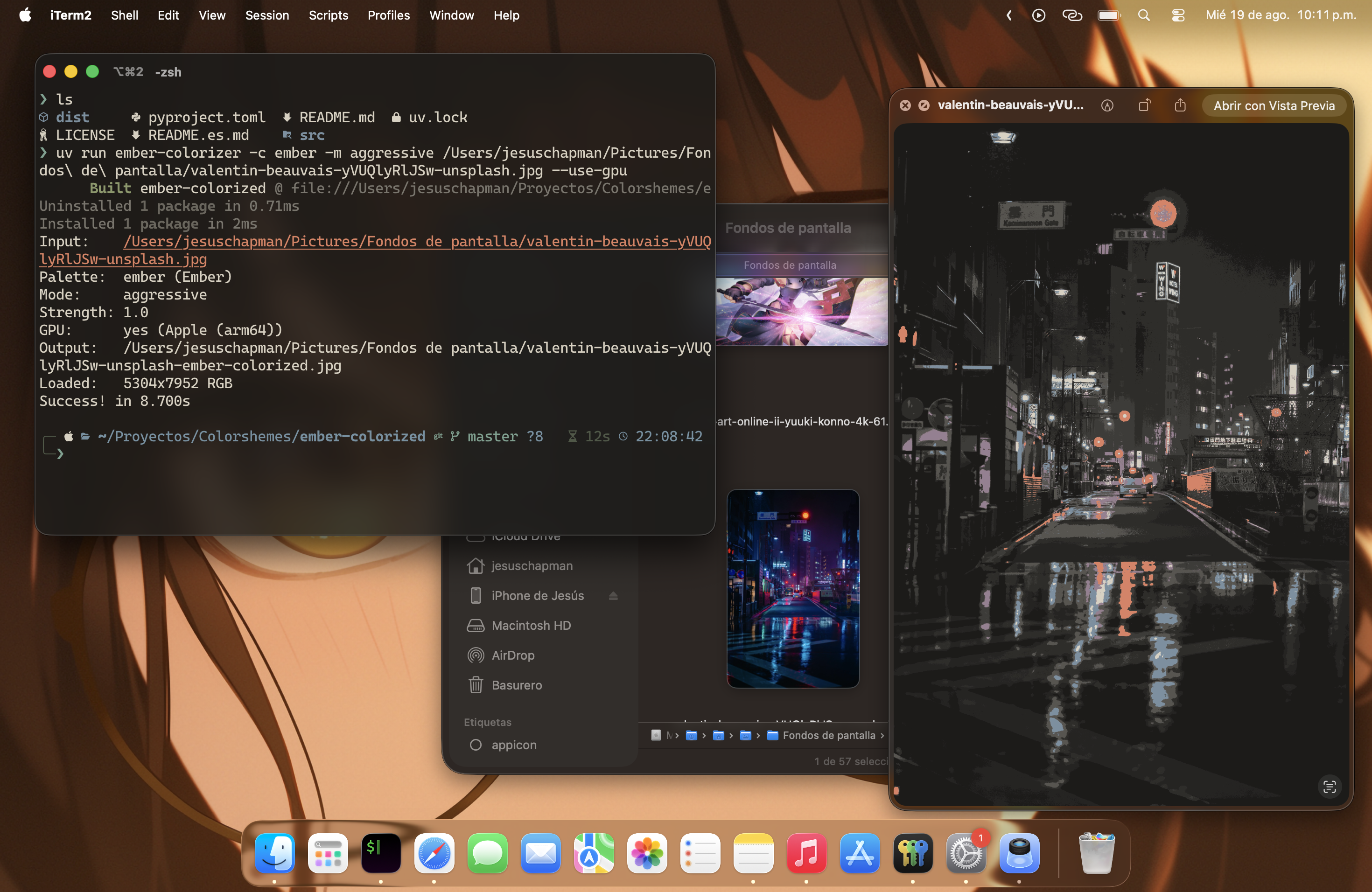Rotate the image in Quick Look window
This screenshot has height=892, width=1372.
tap(1144, 105)
